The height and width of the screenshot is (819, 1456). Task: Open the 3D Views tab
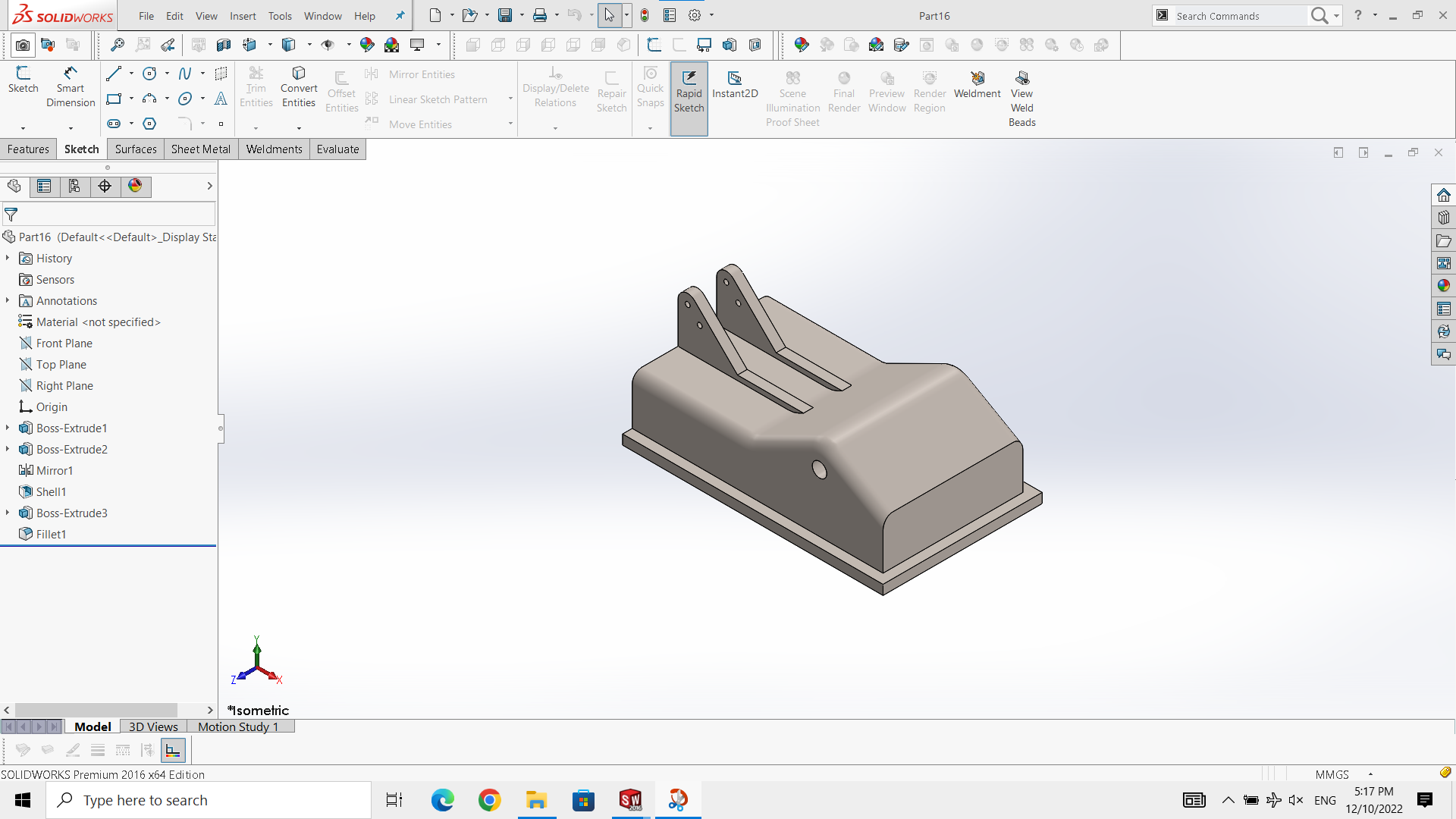[x=153, y=726]
